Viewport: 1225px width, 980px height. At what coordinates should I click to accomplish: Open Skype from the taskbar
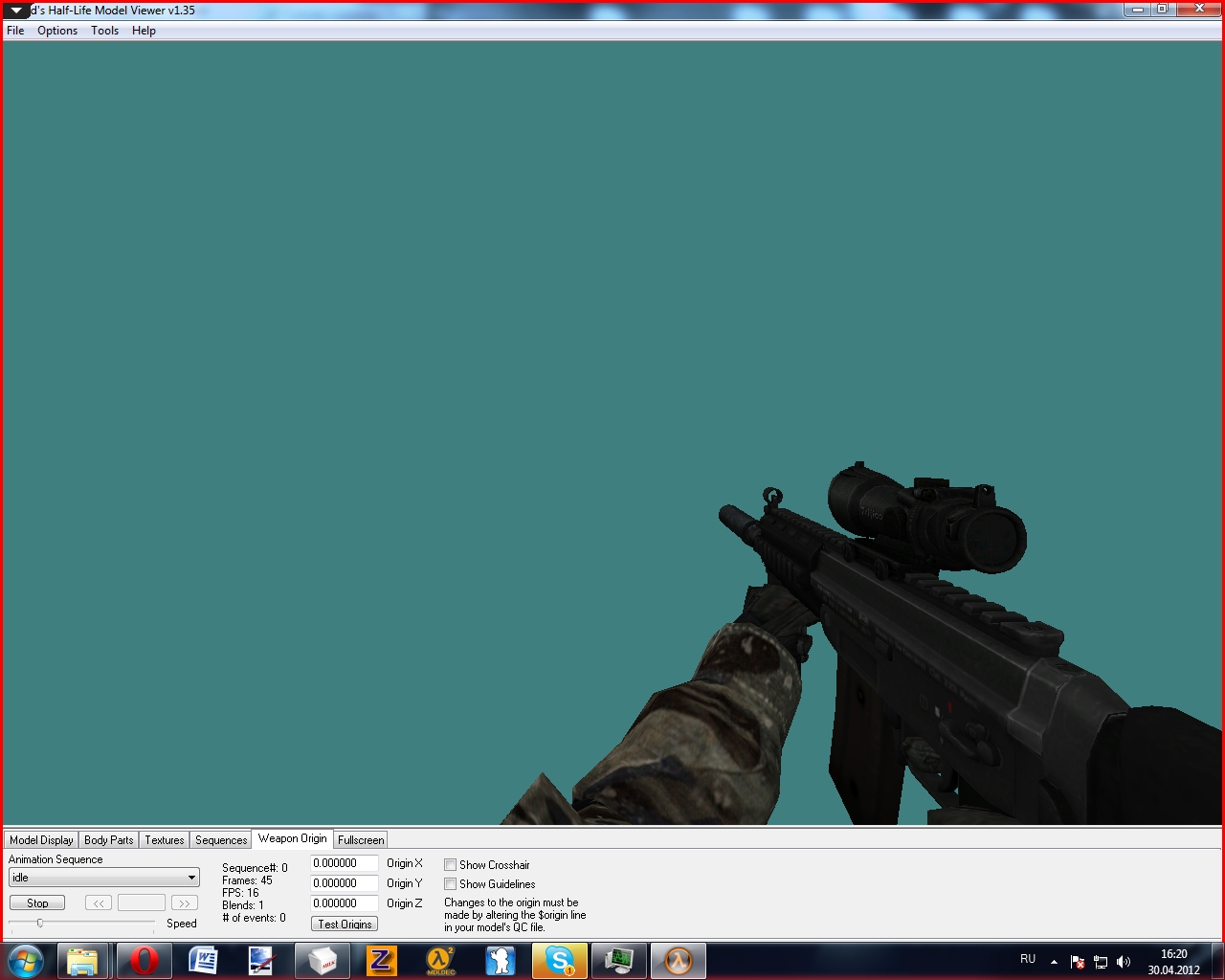tap(560, 960)
